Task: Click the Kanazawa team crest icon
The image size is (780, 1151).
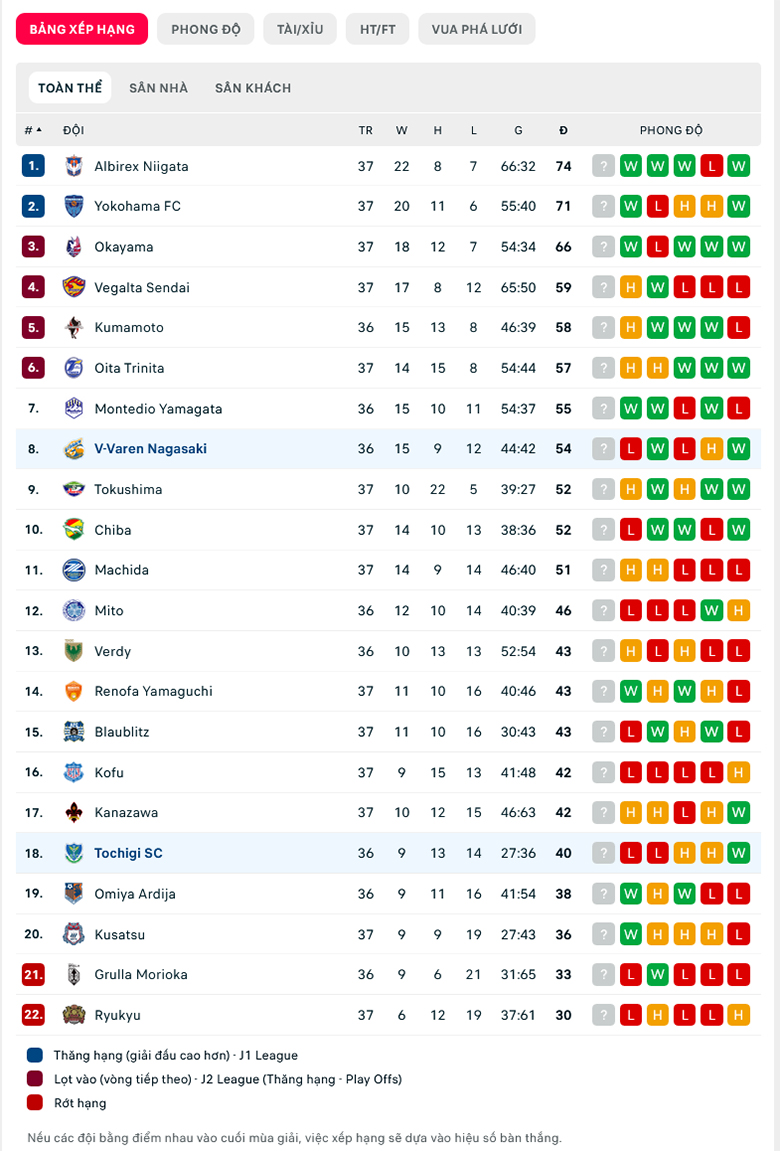Action: (73, 813)
